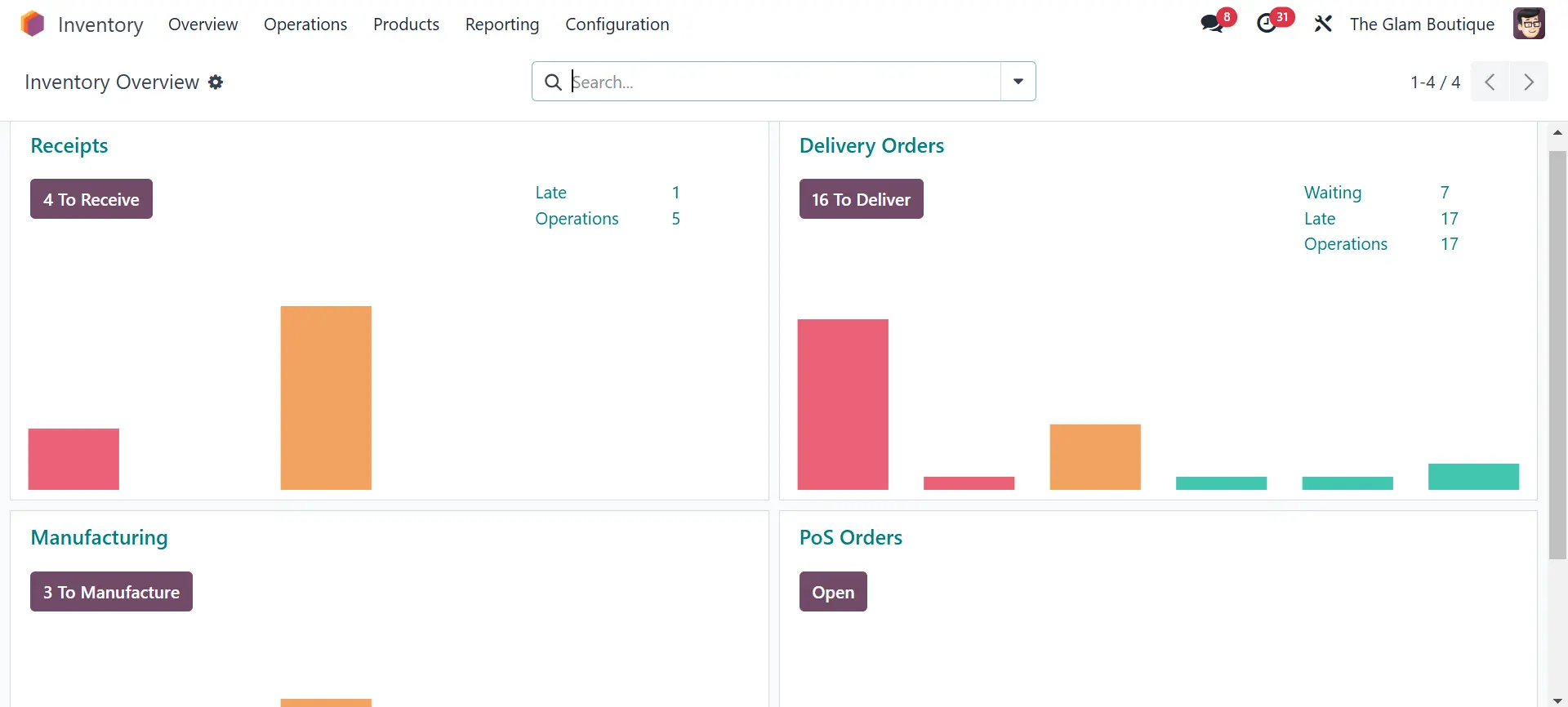This screenshot has width=1568, height=707.
Task: Open the PoS Orders card title
Action: [x=850, y=537]
